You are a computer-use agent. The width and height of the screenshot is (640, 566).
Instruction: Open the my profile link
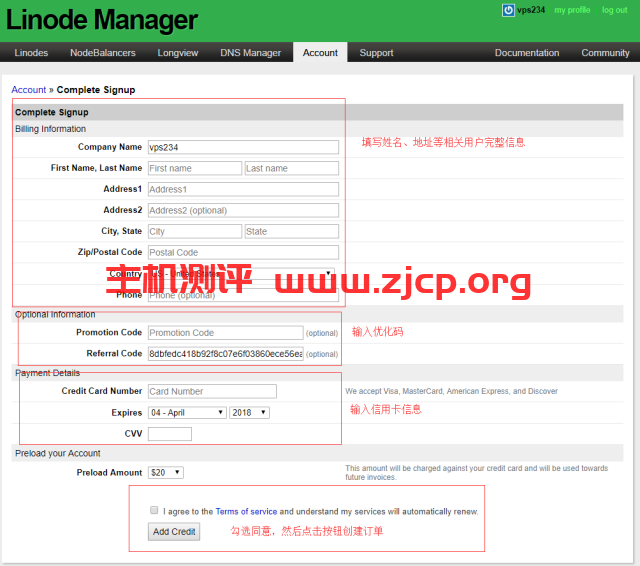click(x=572, y=10)
